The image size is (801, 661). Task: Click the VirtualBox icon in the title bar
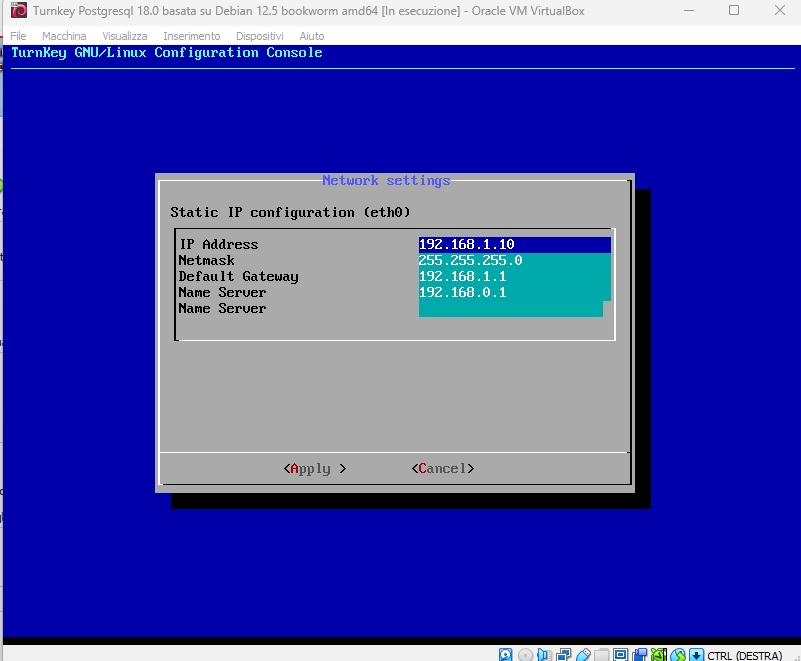[17, 11]
